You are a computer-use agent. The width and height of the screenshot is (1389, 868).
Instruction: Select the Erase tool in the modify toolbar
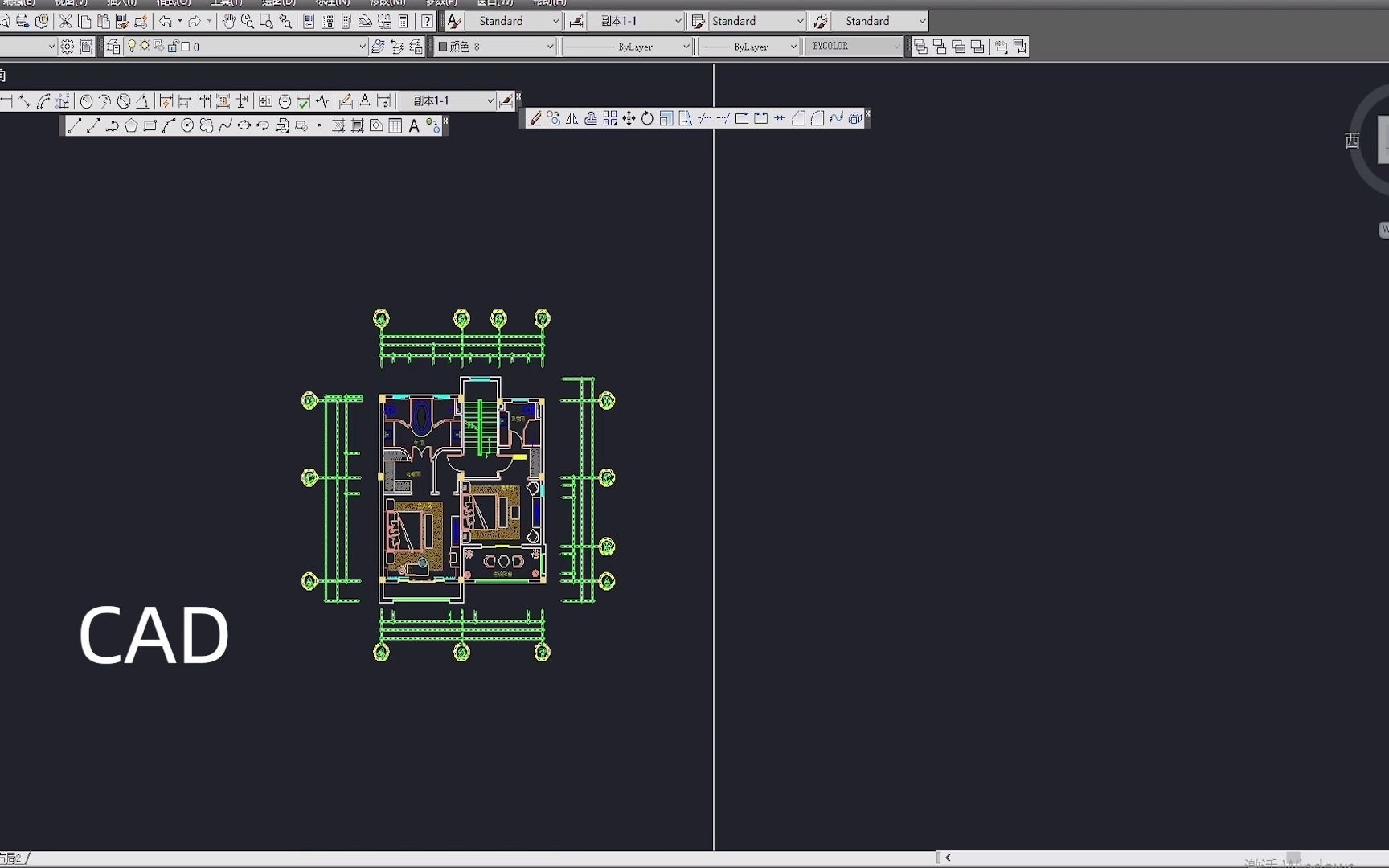tap(535, 118)
